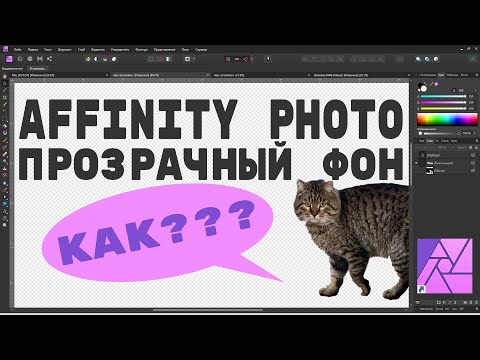This screenshot has height=360, width=480.
Task: Adjust the cyan color slider
Action: pos(443,97)
